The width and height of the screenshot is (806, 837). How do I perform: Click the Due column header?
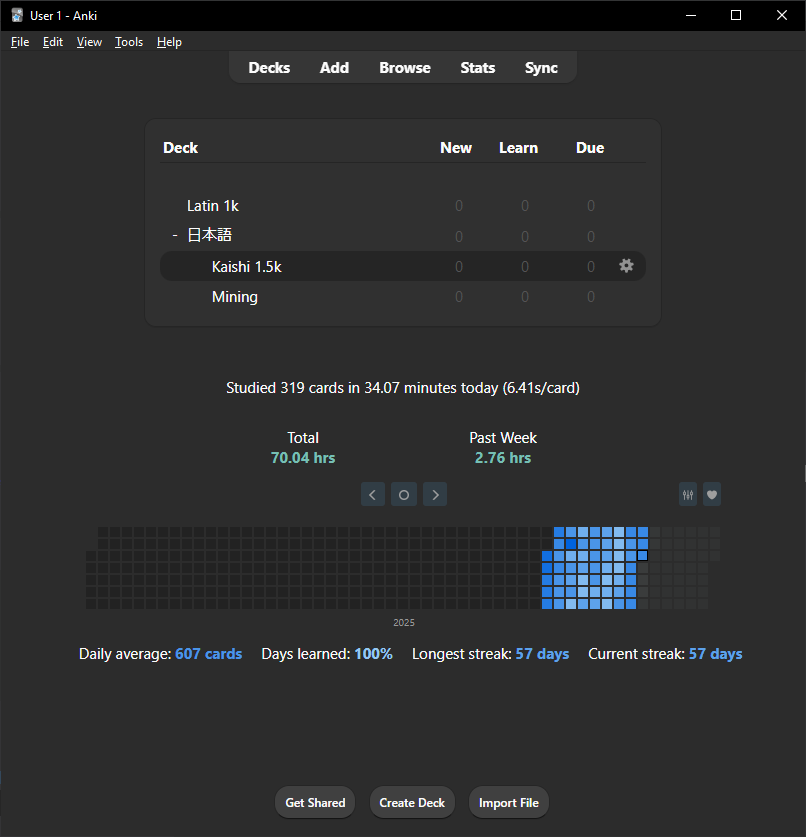click(x=590, y=148)
